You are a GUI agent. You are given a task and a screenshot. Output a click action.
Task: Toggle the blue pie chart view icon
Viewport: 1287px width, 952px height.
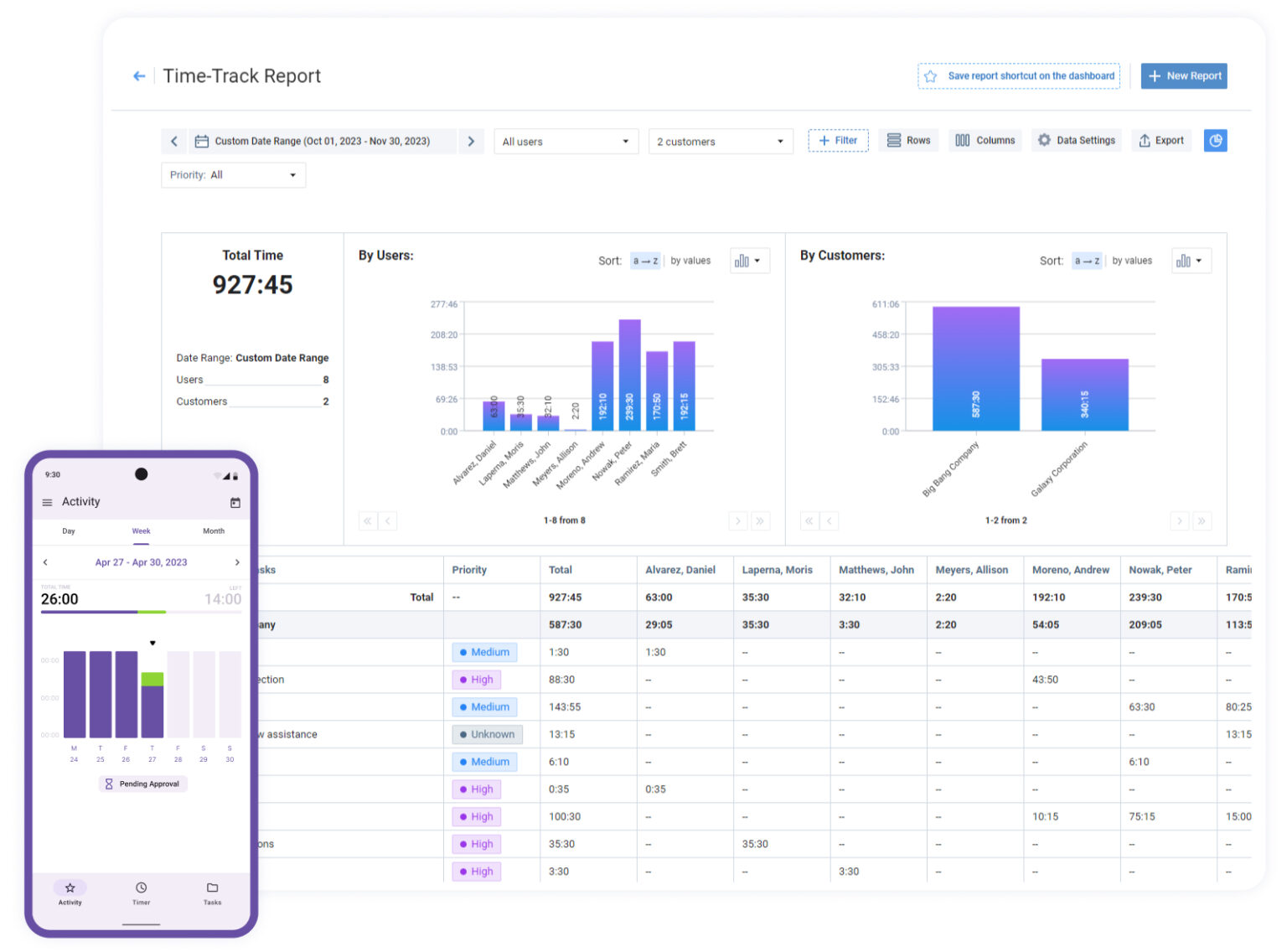[1214, 141]
